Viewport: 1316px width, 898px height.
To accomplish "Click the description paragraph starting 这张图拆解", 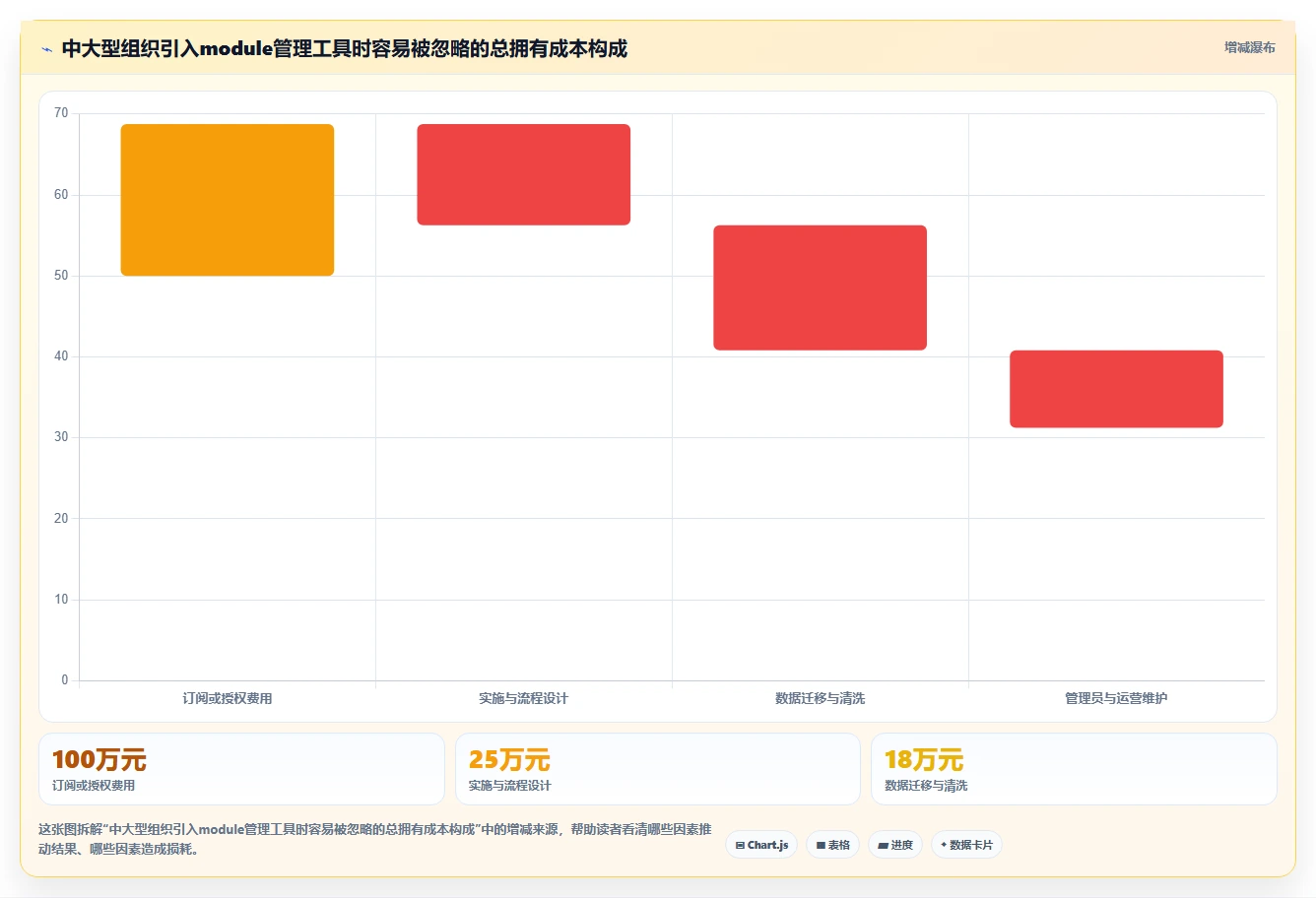I will (375, 839).
